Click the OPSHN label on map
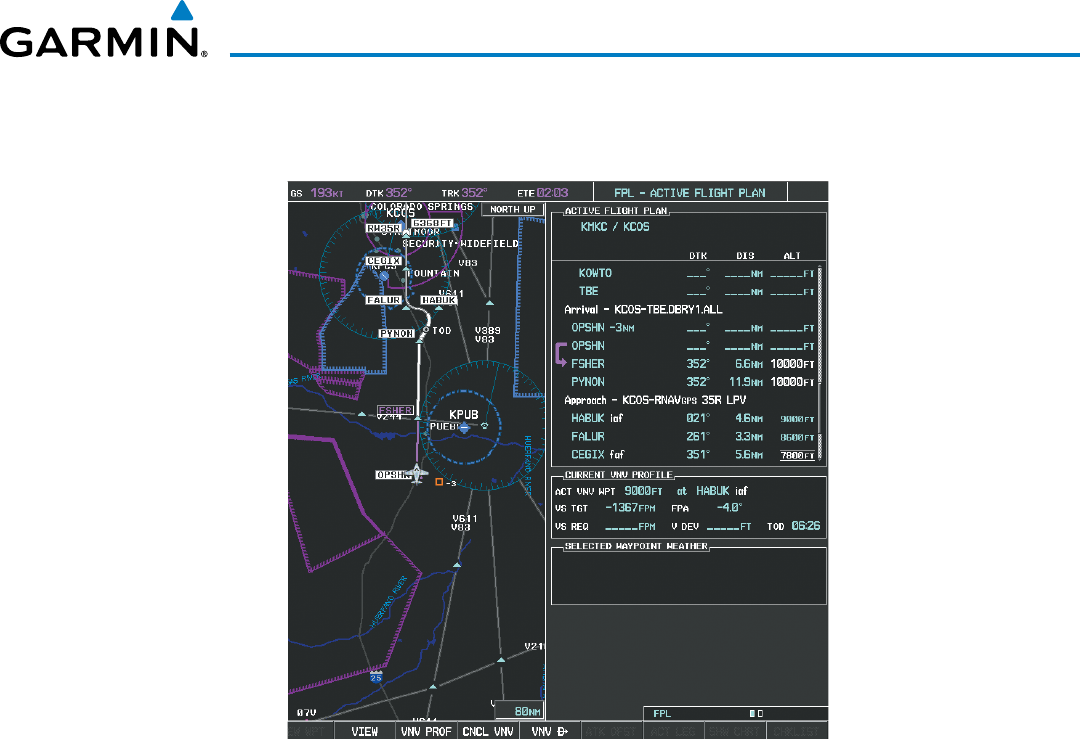 392,475
